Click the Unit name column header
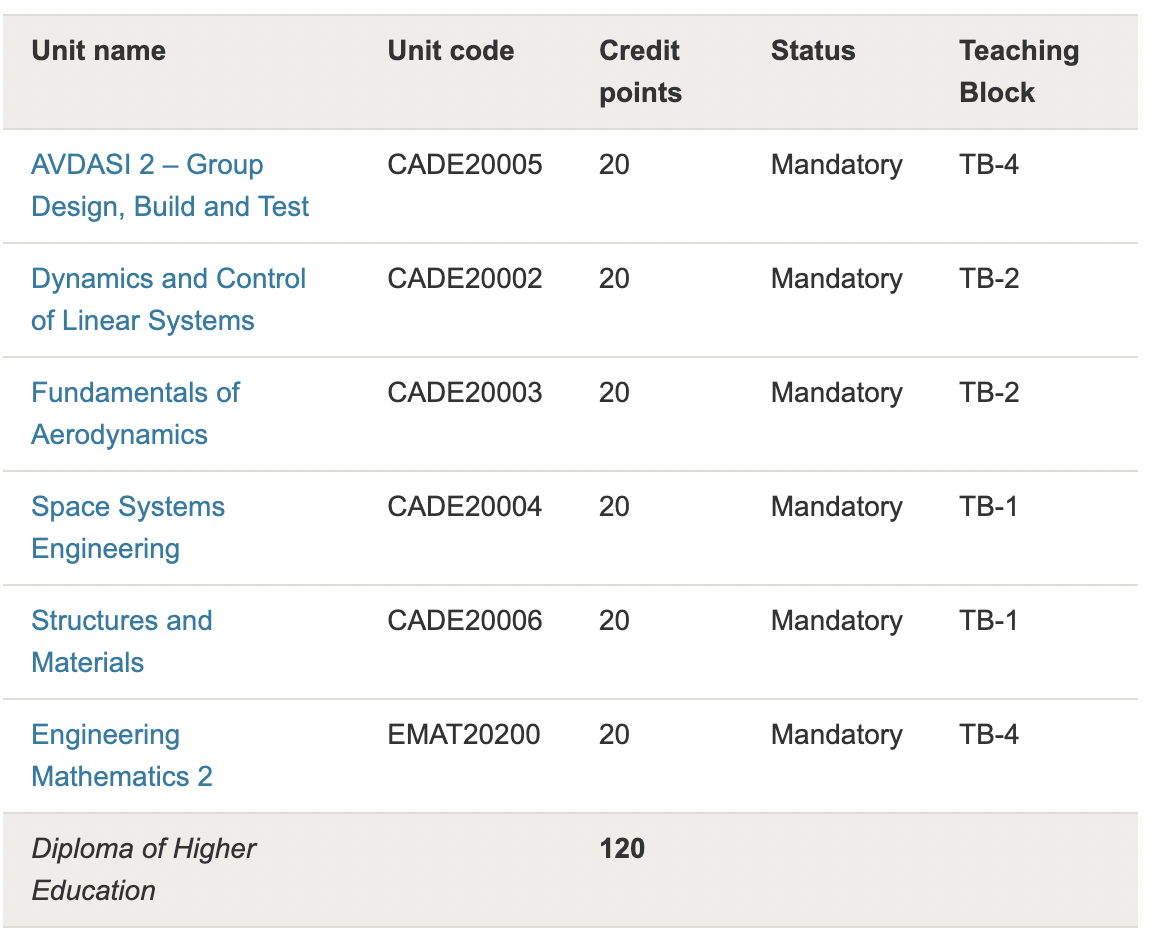Viewport: 1156px width, 948px height. click(x=98, y=51)
